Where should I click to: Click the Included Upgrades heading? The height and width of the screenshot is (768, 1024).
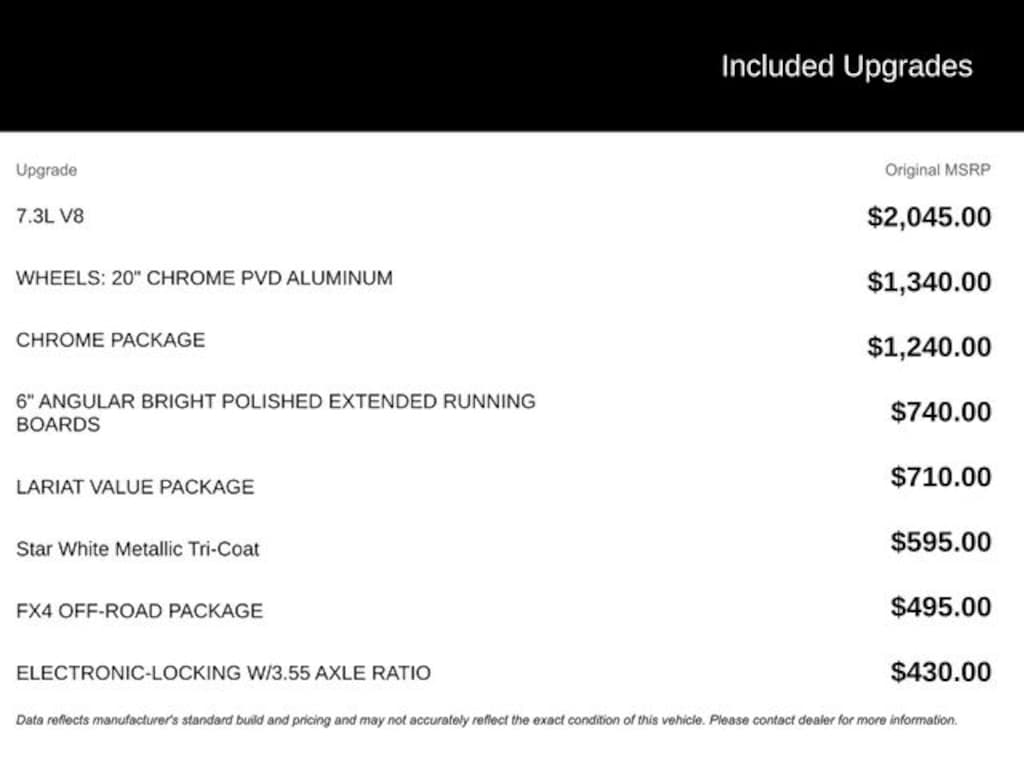point(846,67)
